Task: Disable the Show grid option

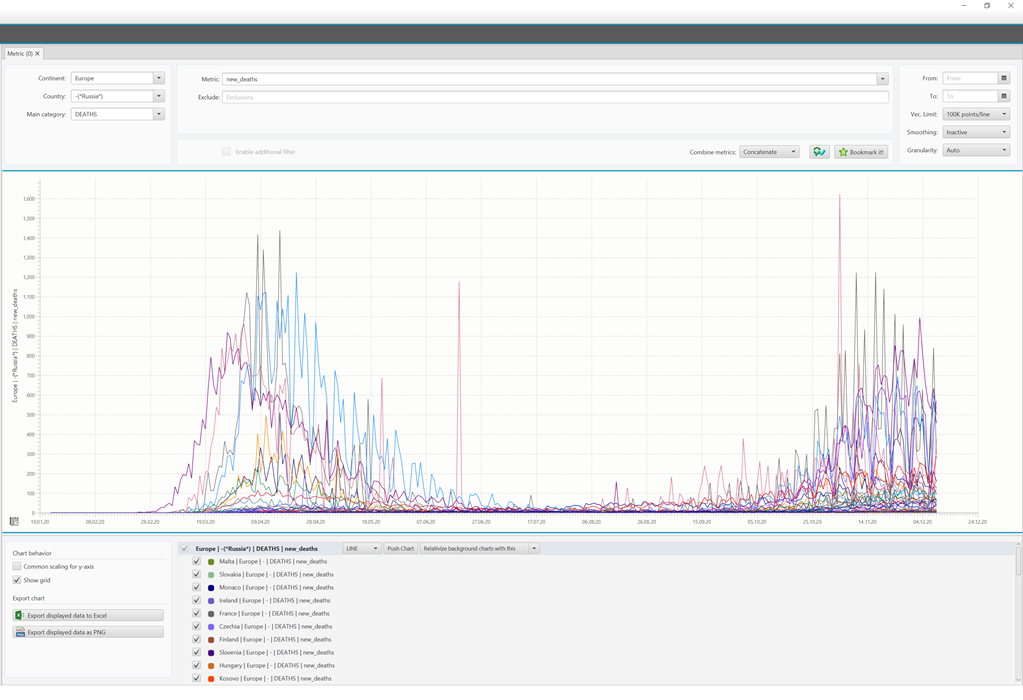Action: [16, 579]
